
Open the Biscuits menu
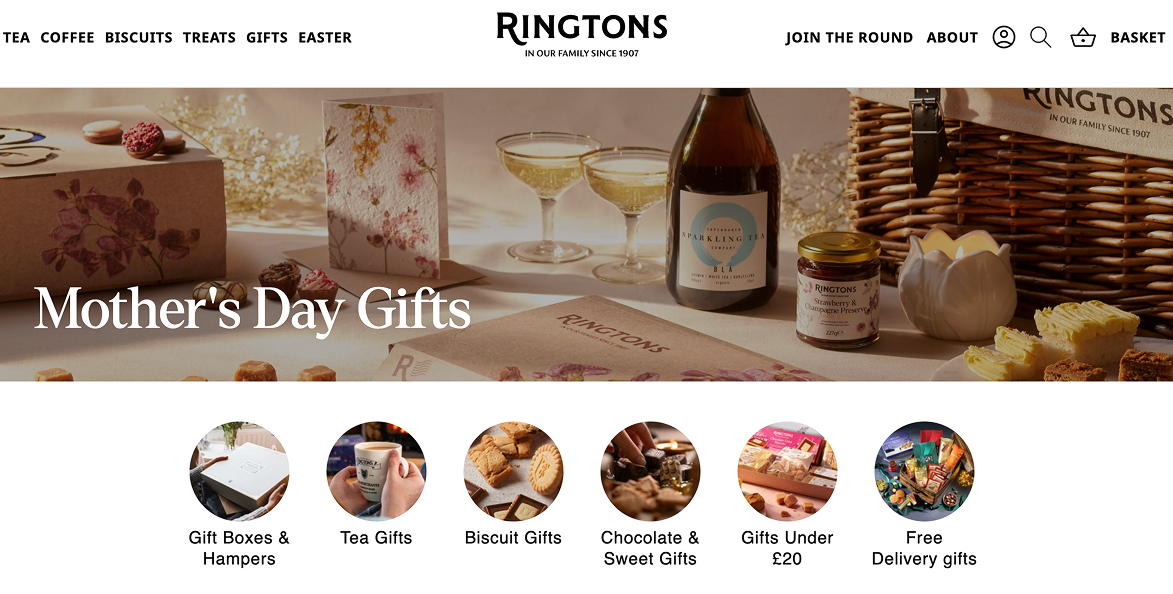click(138, 37)
